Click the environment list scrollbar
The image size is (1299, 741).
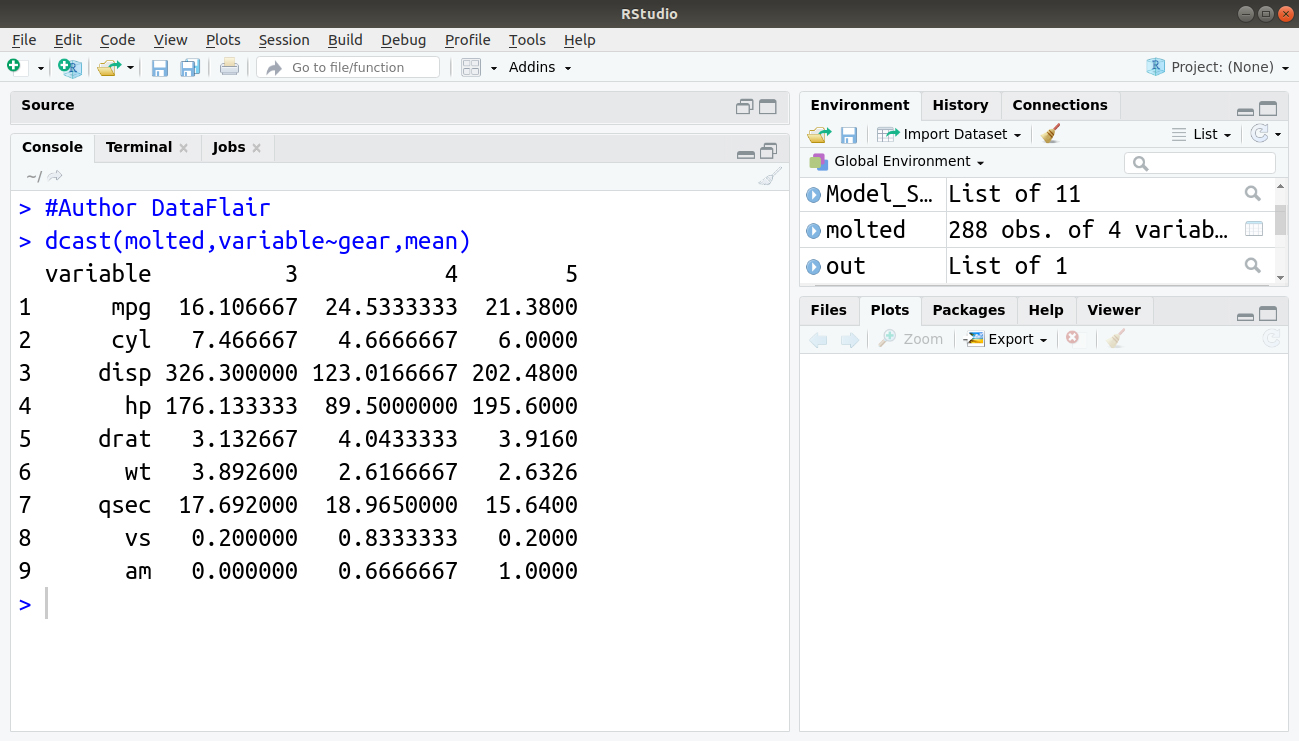pyautogui.click(x=1280, y=220)
